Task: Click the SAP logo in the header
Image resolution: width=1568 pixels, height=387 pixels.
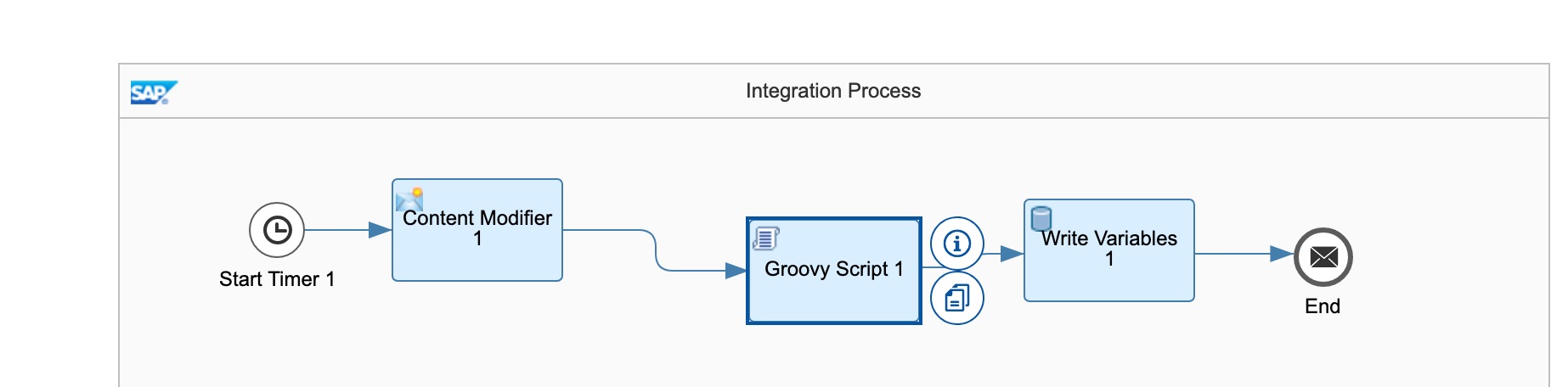Action: (x=154, y=92)
